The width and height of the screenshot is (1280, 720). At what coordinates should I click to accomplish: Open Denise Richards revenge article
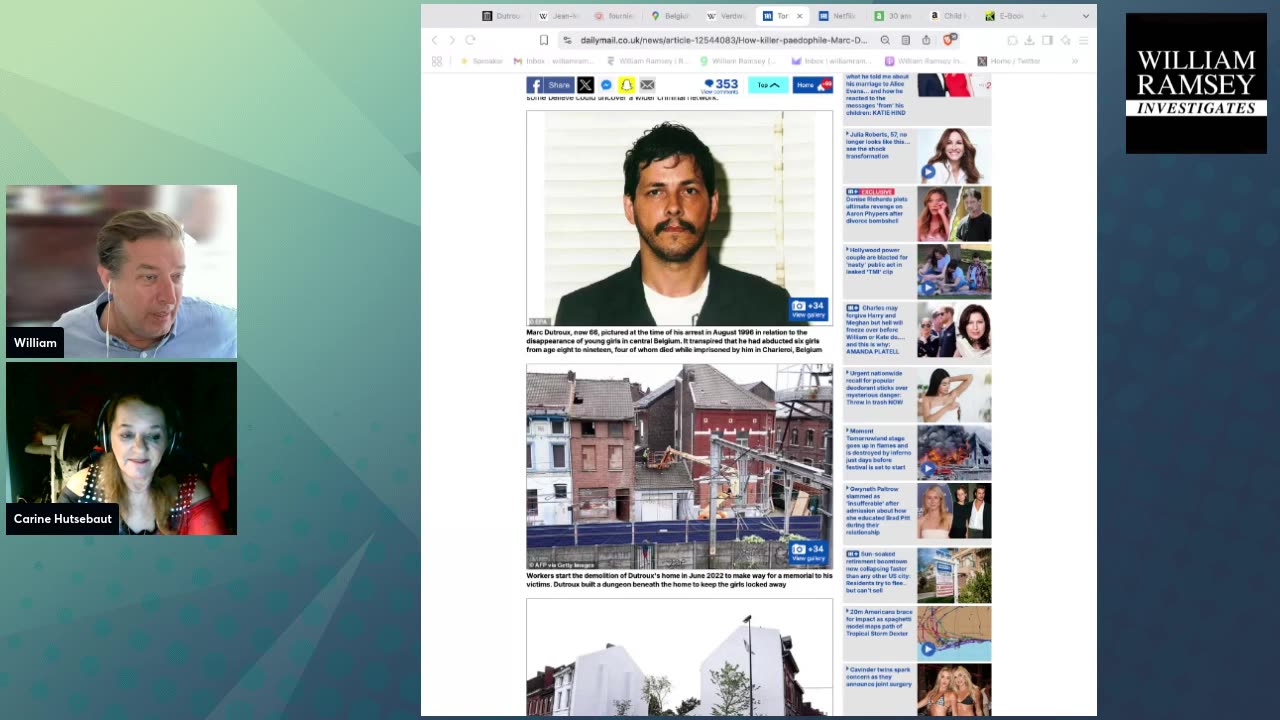point(878,206)
